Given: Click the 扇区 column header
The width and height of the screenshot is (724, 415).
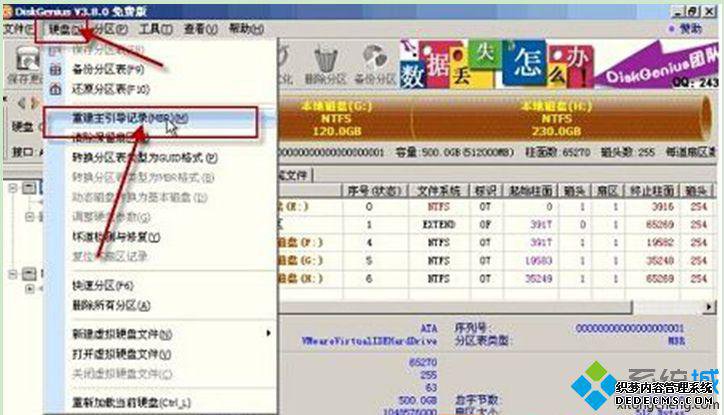Looking at the screenshot, I should click(607, 190).
